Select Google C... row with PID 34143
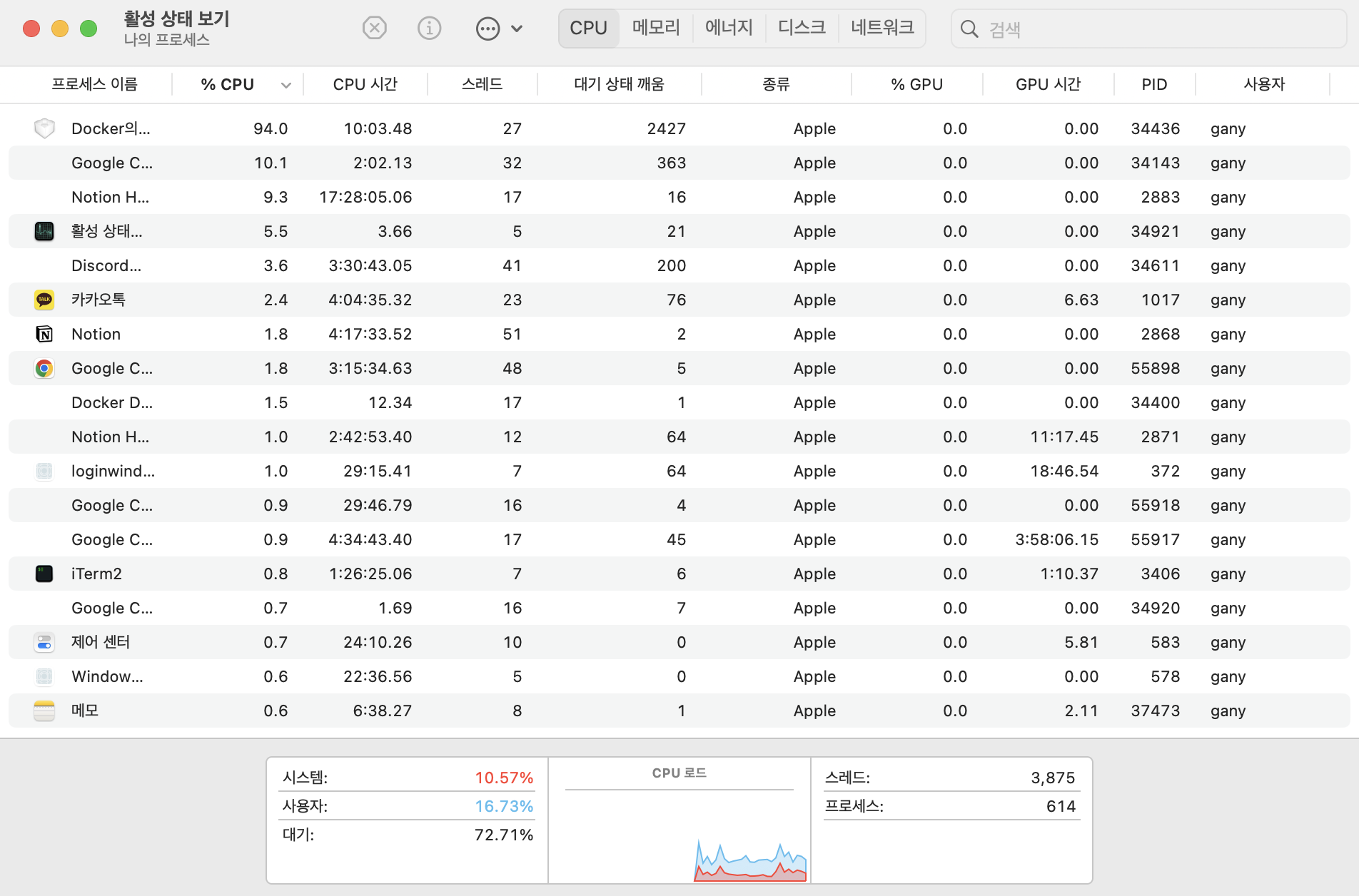 (x=679, y=163)
